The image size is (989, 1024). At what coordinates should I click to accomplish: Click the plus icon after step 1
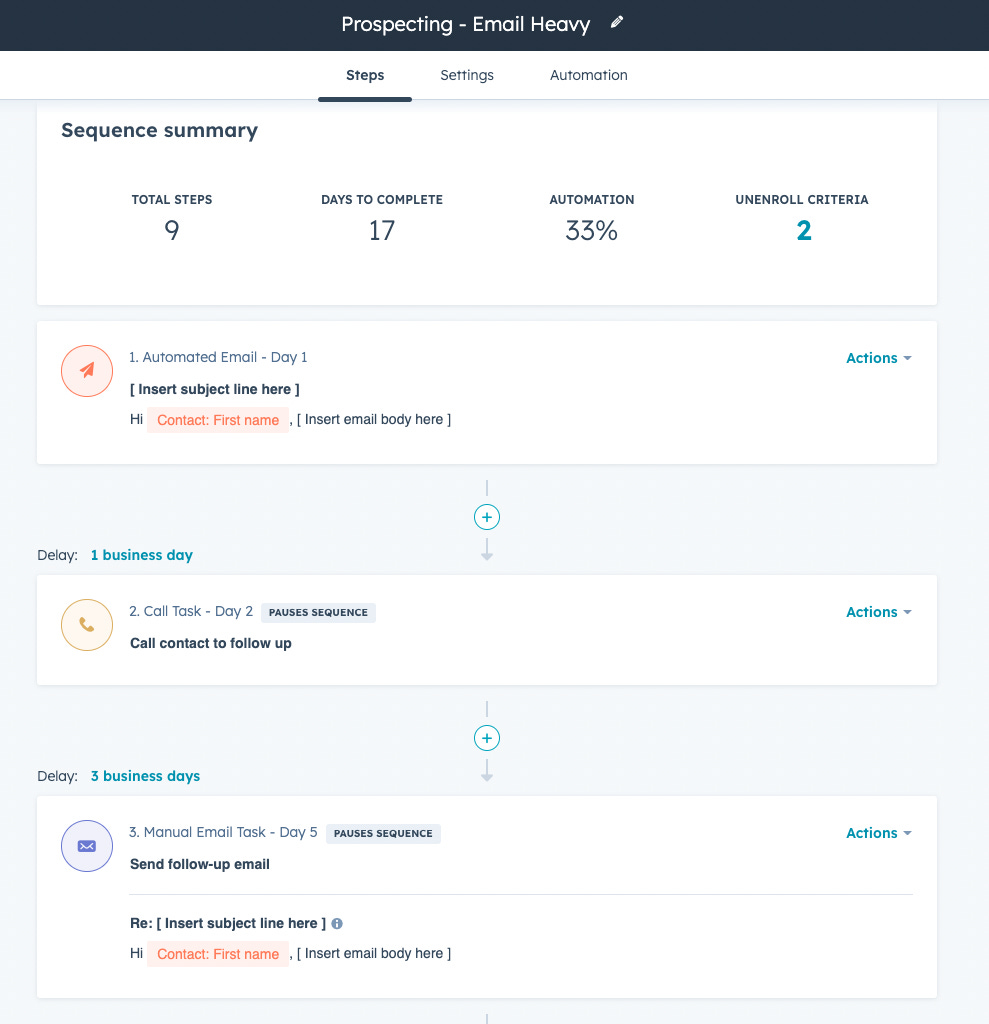(x=487, y=516)
